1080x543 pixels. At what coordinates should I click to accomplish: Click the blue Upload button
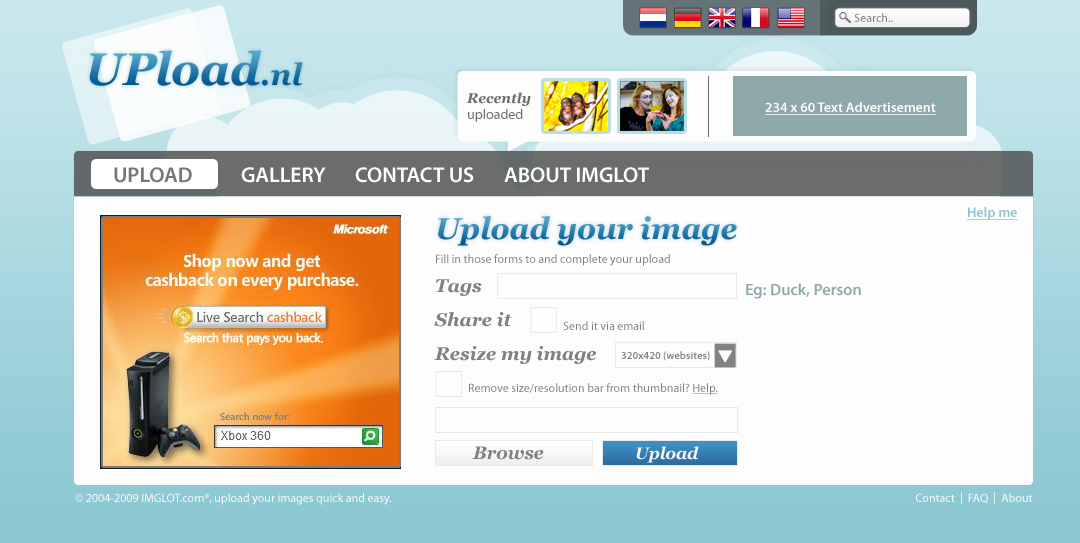click(x=669, y=453)
